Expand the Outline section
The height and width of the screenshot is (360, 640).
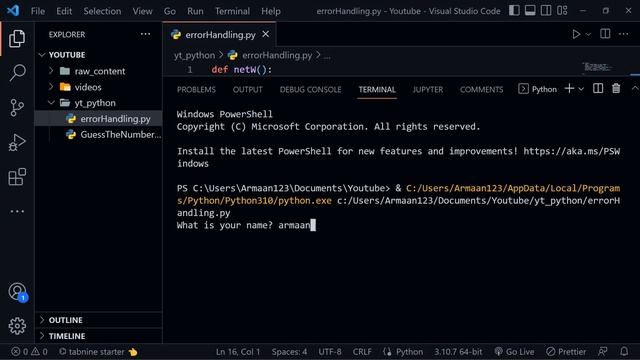[98, 320]
